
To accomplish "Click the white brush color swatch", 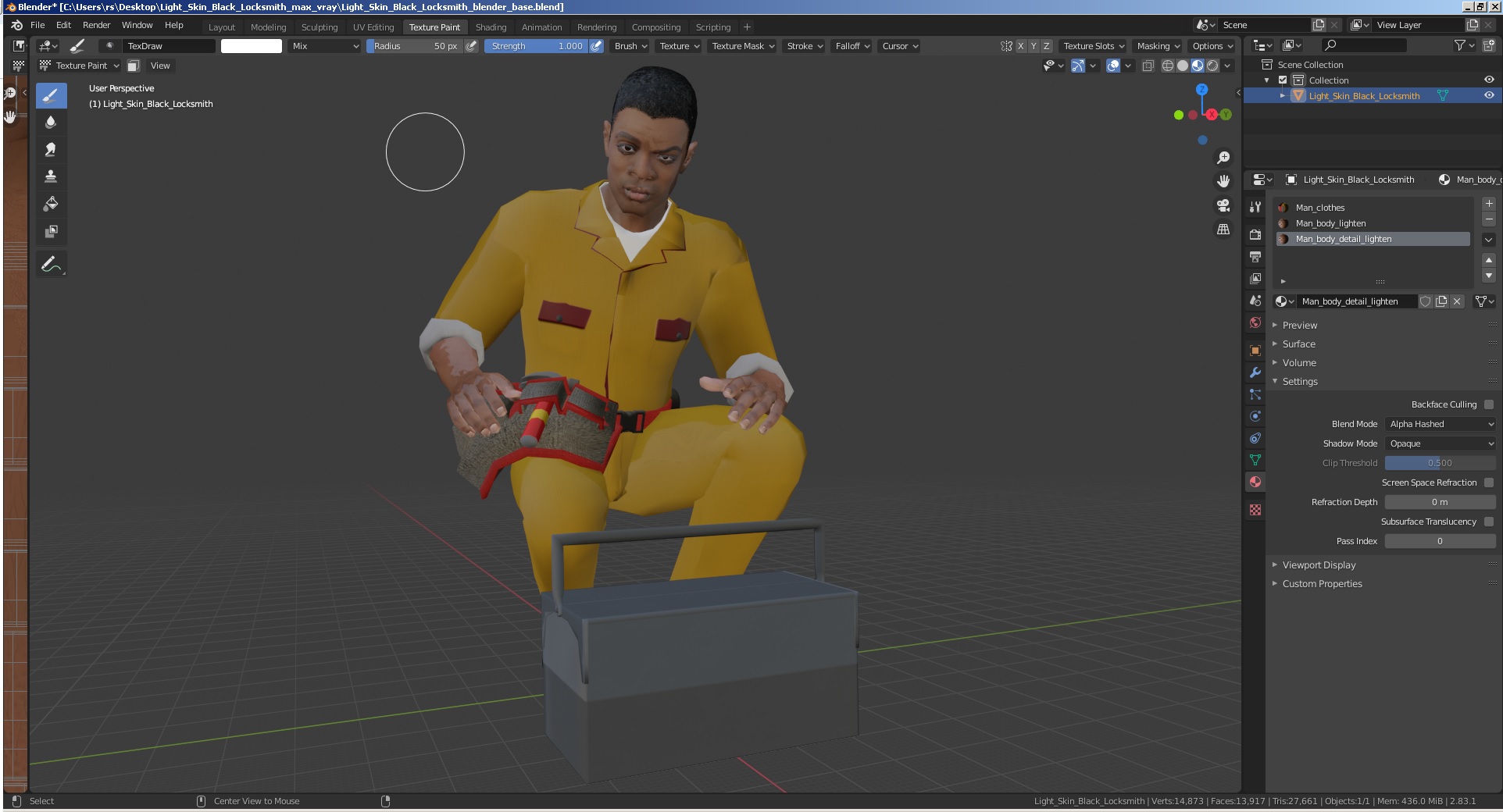I will pos(251,46).
